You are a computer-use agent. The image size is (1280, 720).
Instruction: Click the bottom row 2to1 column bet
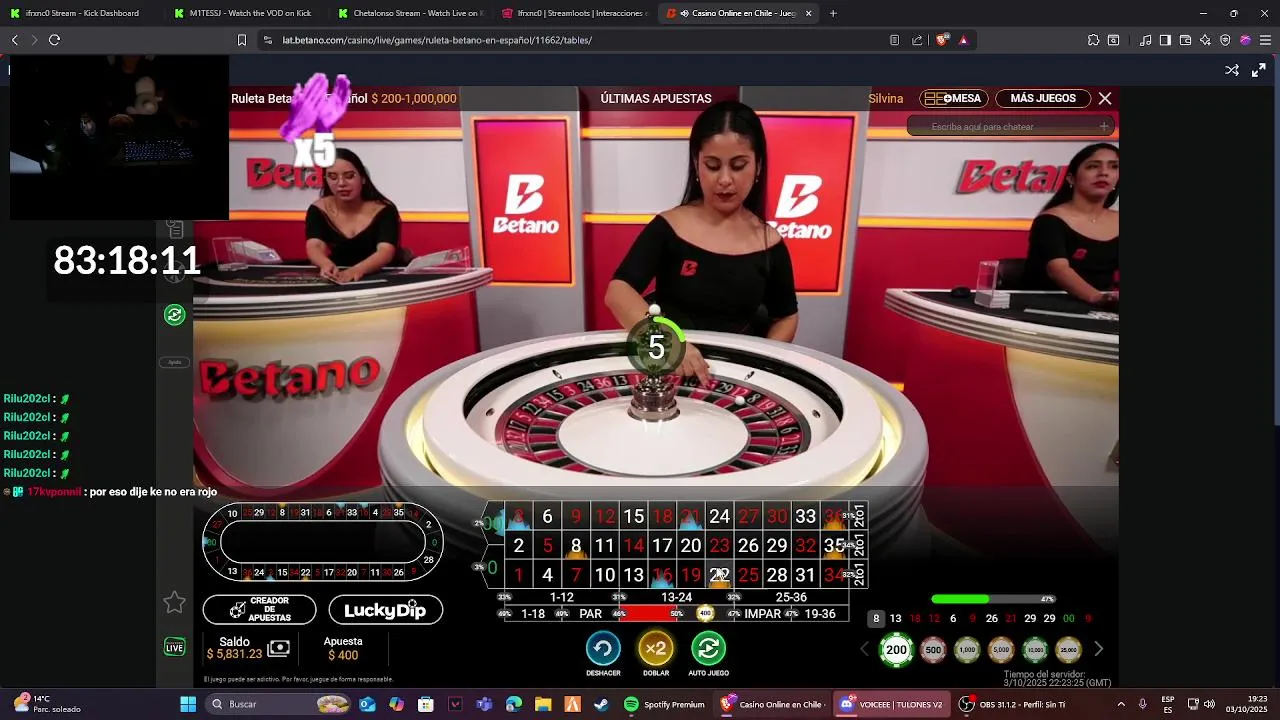click(858, 574)
